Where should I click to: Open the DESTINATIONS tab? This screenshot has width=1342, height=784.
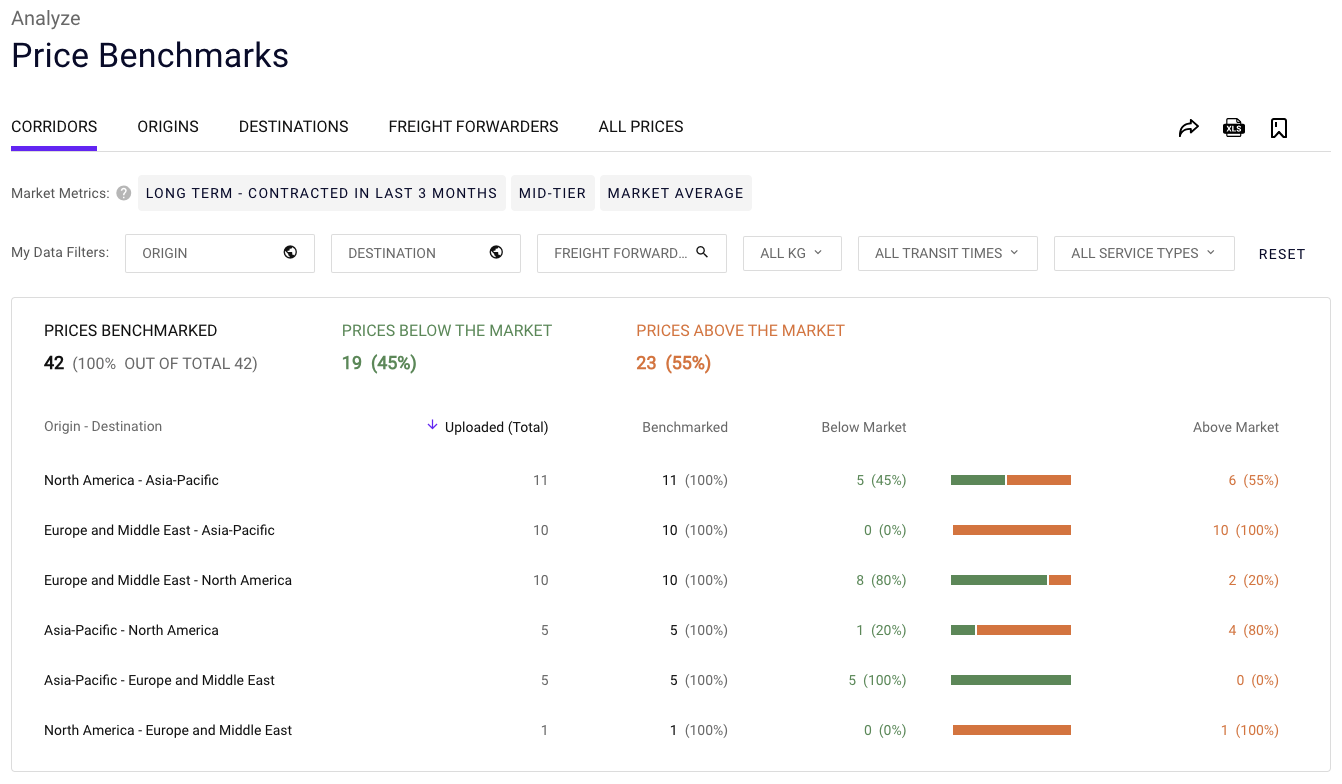[x=293, y=127]
